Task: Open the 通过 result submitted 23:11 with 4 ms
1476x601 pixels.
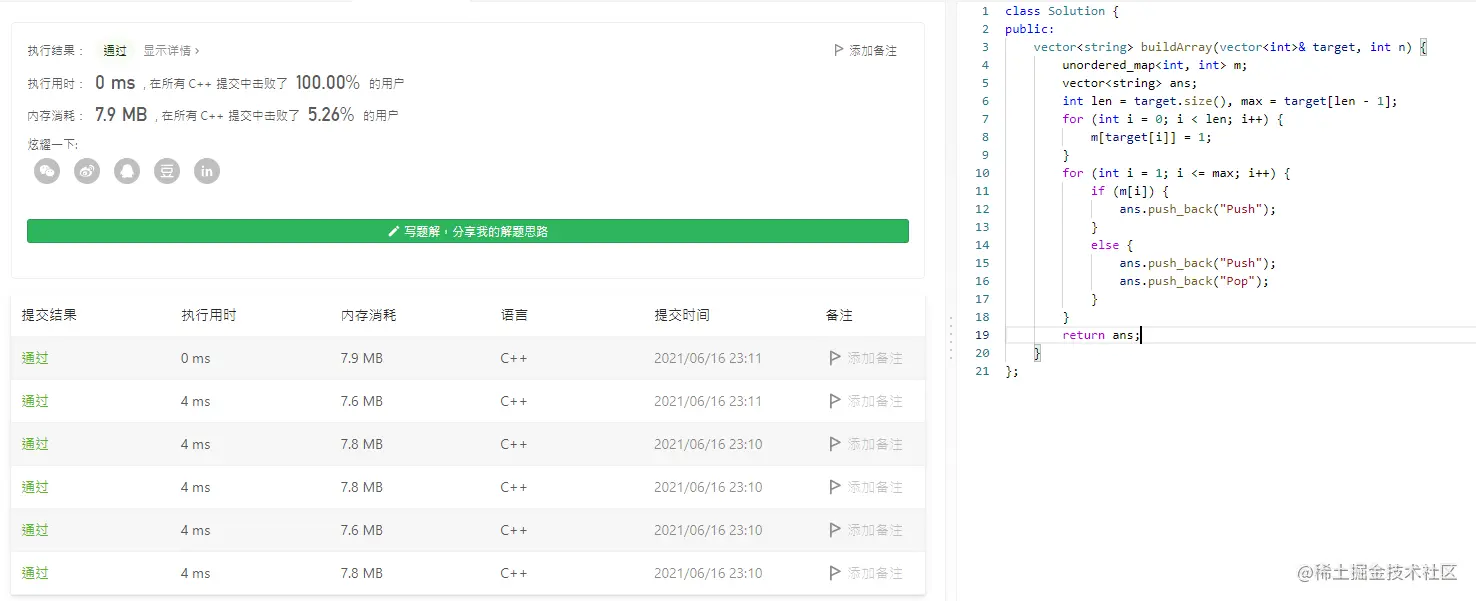Action: click(35, 401)
